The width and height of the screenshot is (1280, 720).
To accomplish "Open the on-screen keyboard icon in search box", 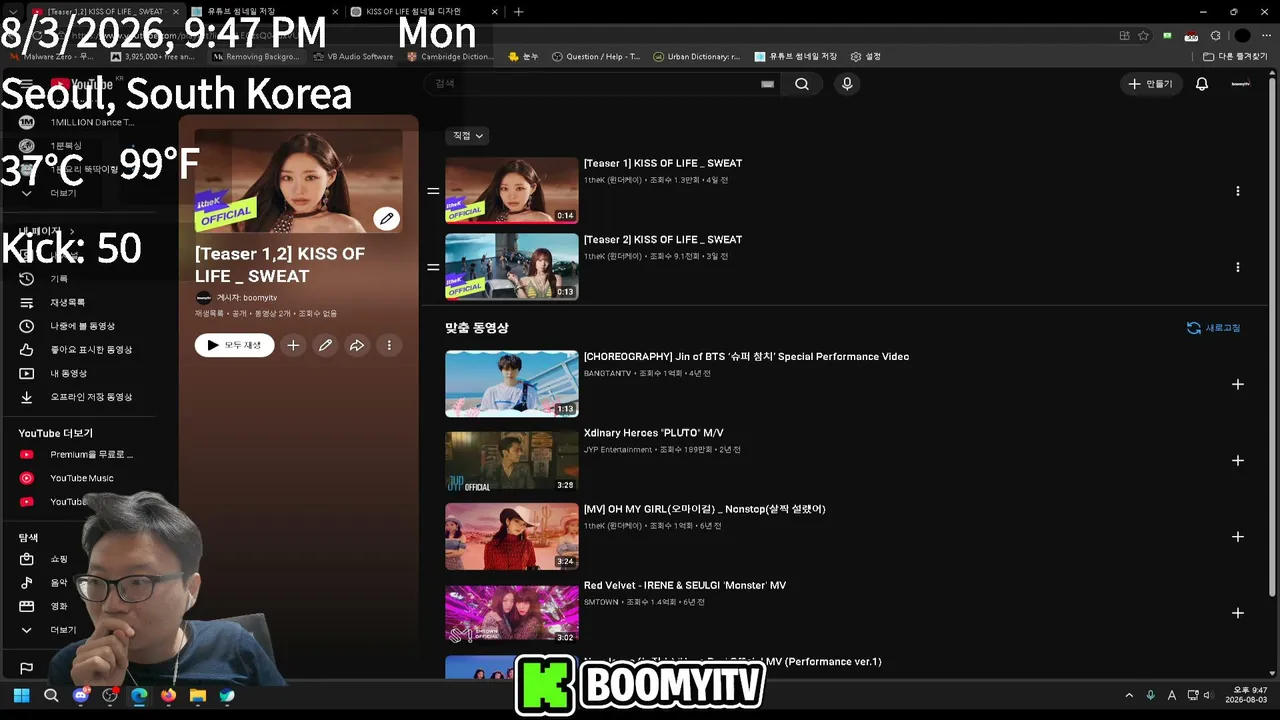I will coord(767,84).
